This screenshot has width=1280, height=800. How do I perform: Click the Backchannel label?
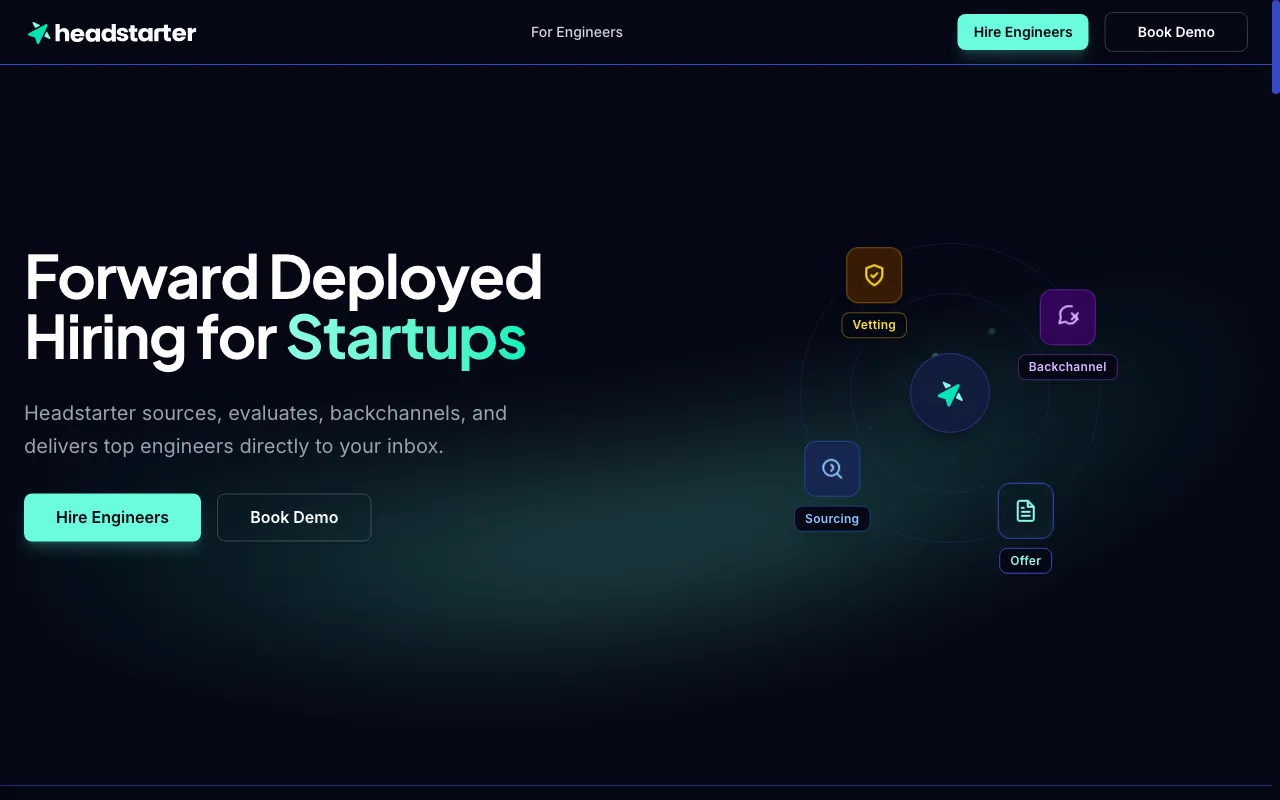pos(1068,367)
